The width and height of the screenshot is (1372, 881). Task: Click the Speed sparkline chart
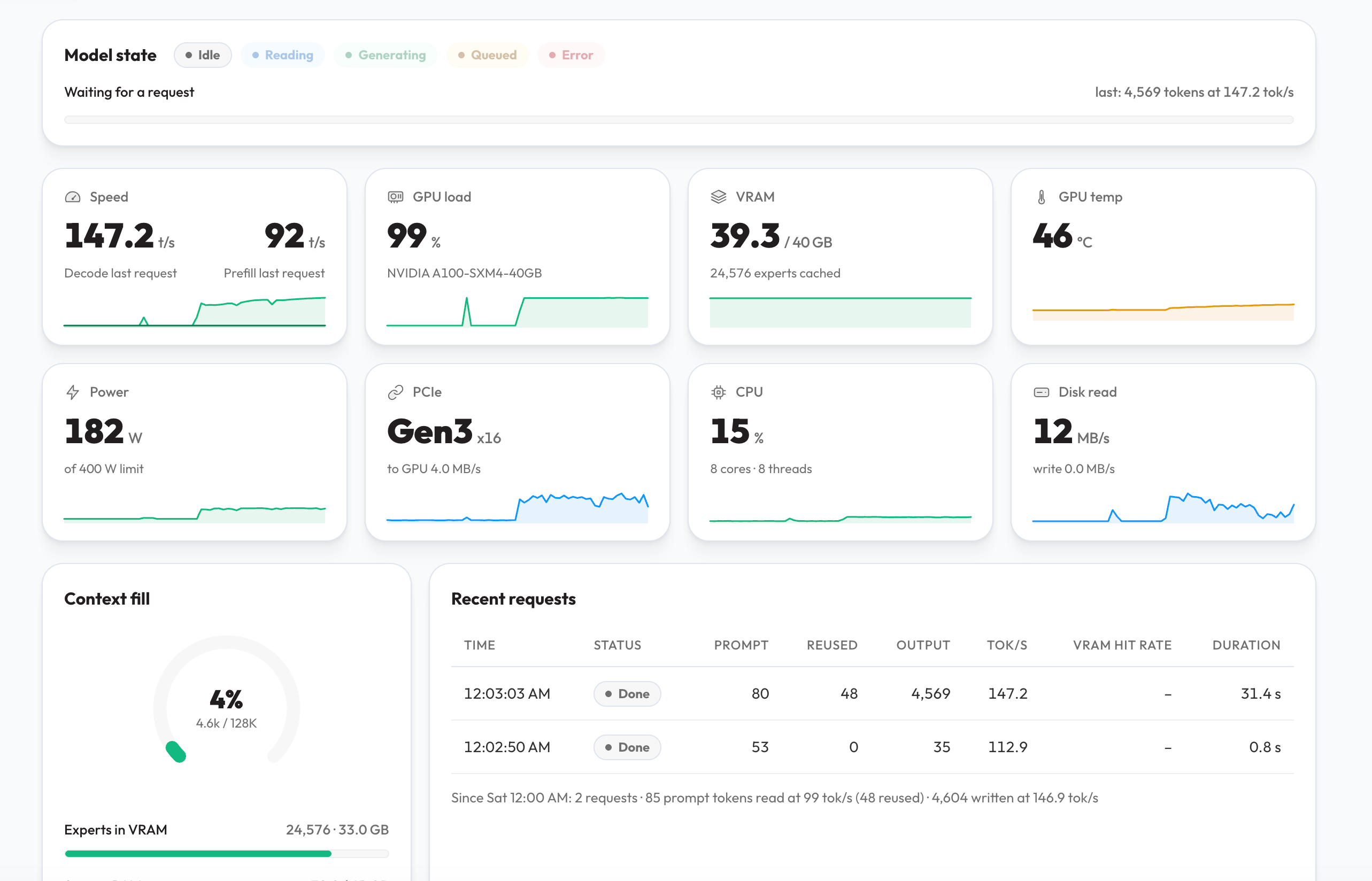coord(195,311)
